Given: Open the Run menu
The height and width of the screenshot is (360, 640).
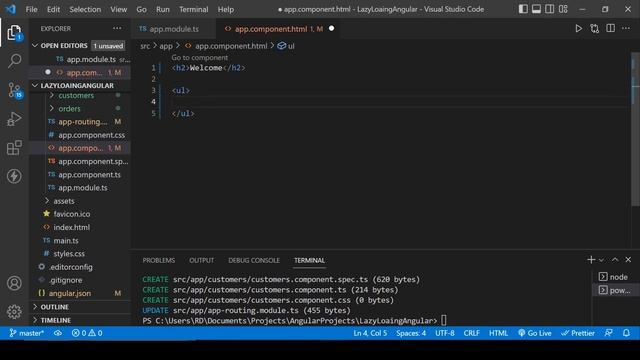Looking at the screenshot, I should 162,9.
